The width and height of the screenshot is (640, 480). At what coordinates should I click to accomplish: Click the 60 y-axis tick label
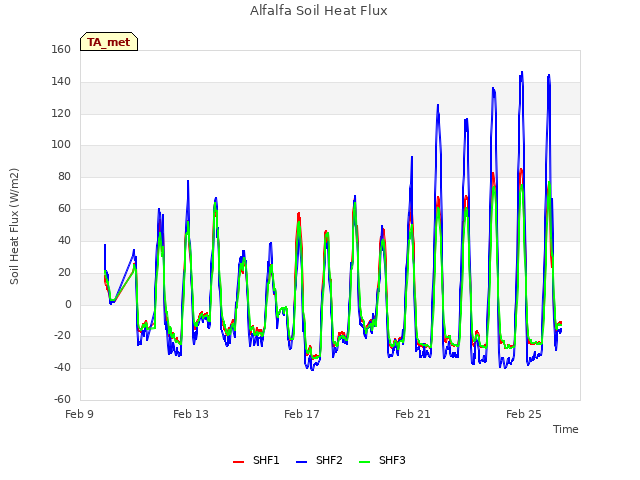click(64, 209)
